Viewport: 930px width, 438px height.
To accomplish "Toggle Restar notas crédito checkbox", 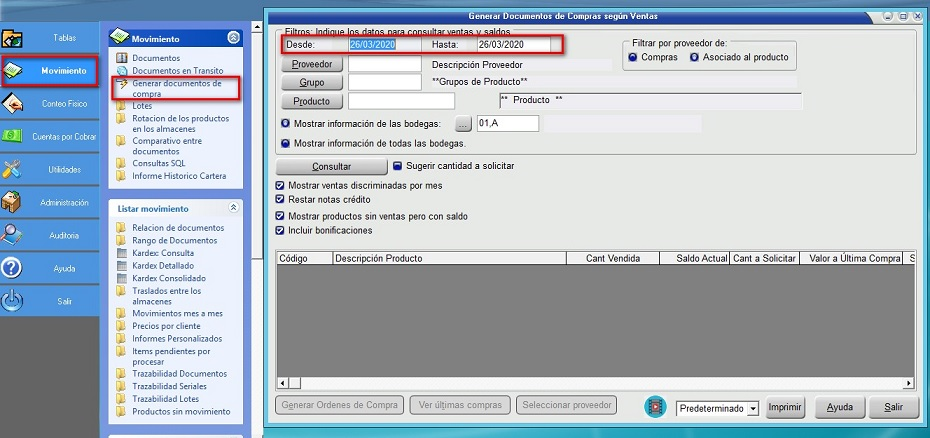I will [x=280, y=200].
